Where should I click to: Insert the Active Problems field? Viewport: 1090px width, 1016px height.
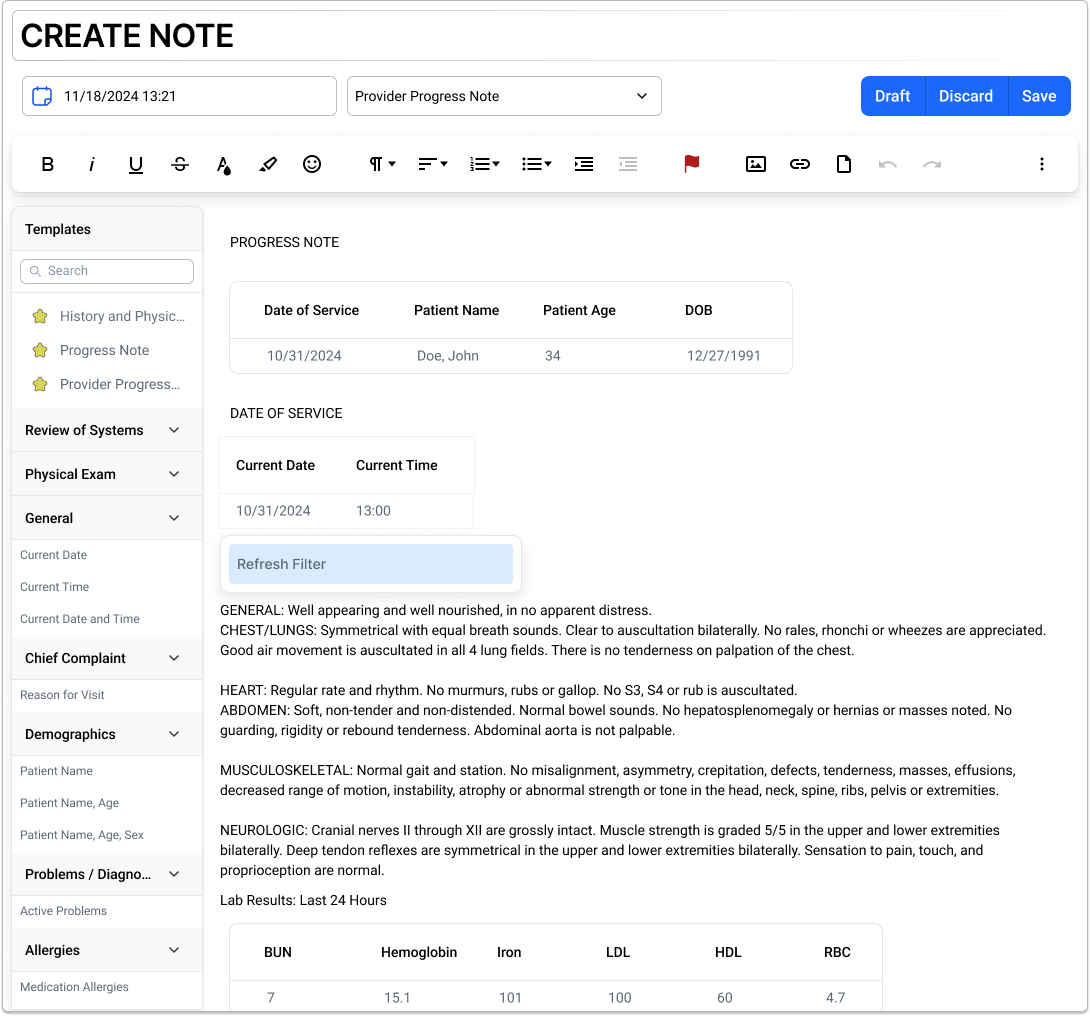click(x=63, y=911)
